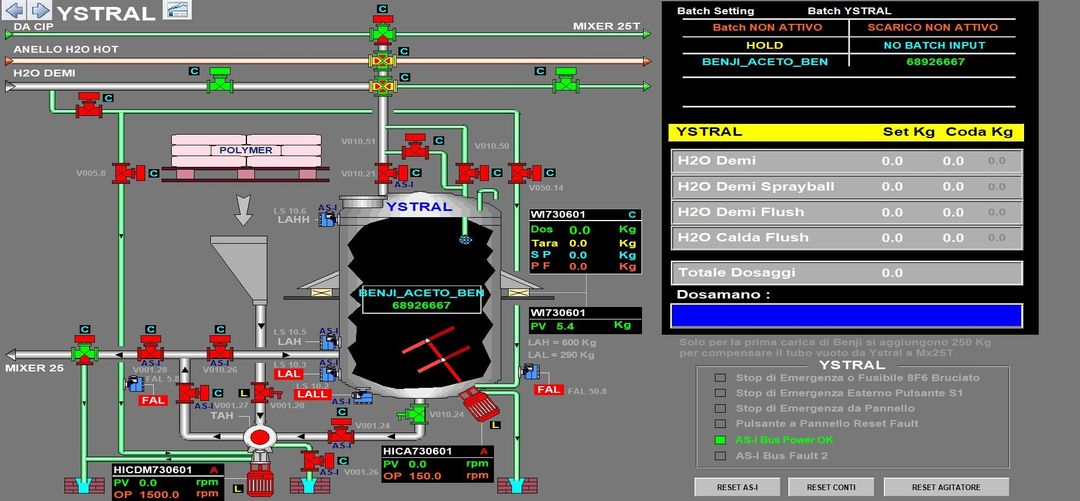This screenshot has width=1080, height=501.
Task: Select valve V050.14
Action: (x=524, y=172)
